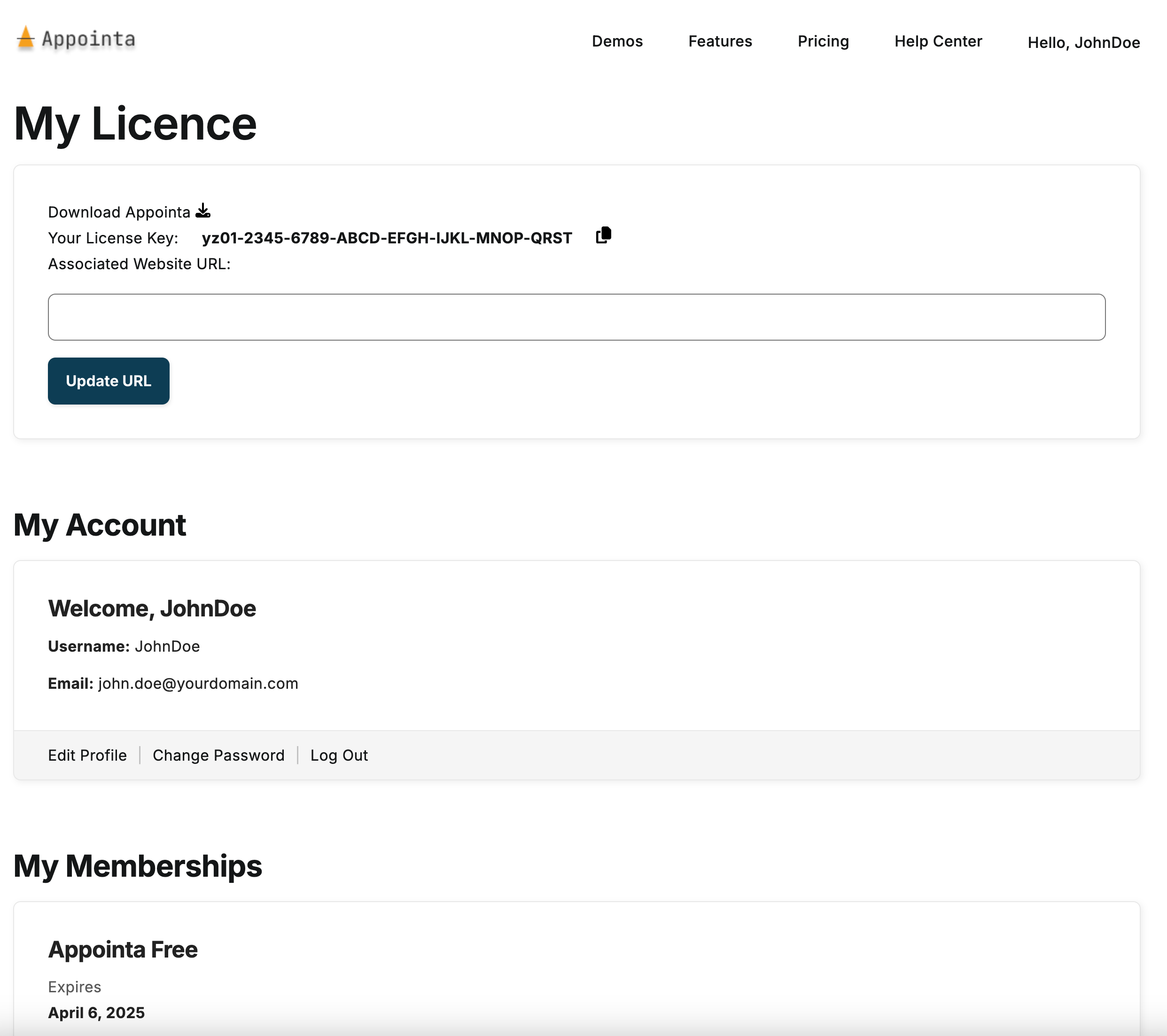This screenshot has width=1167, height=1036.
Task: Click the john.doe@yourdomain.com email text
Action: (x=197, y=684)
